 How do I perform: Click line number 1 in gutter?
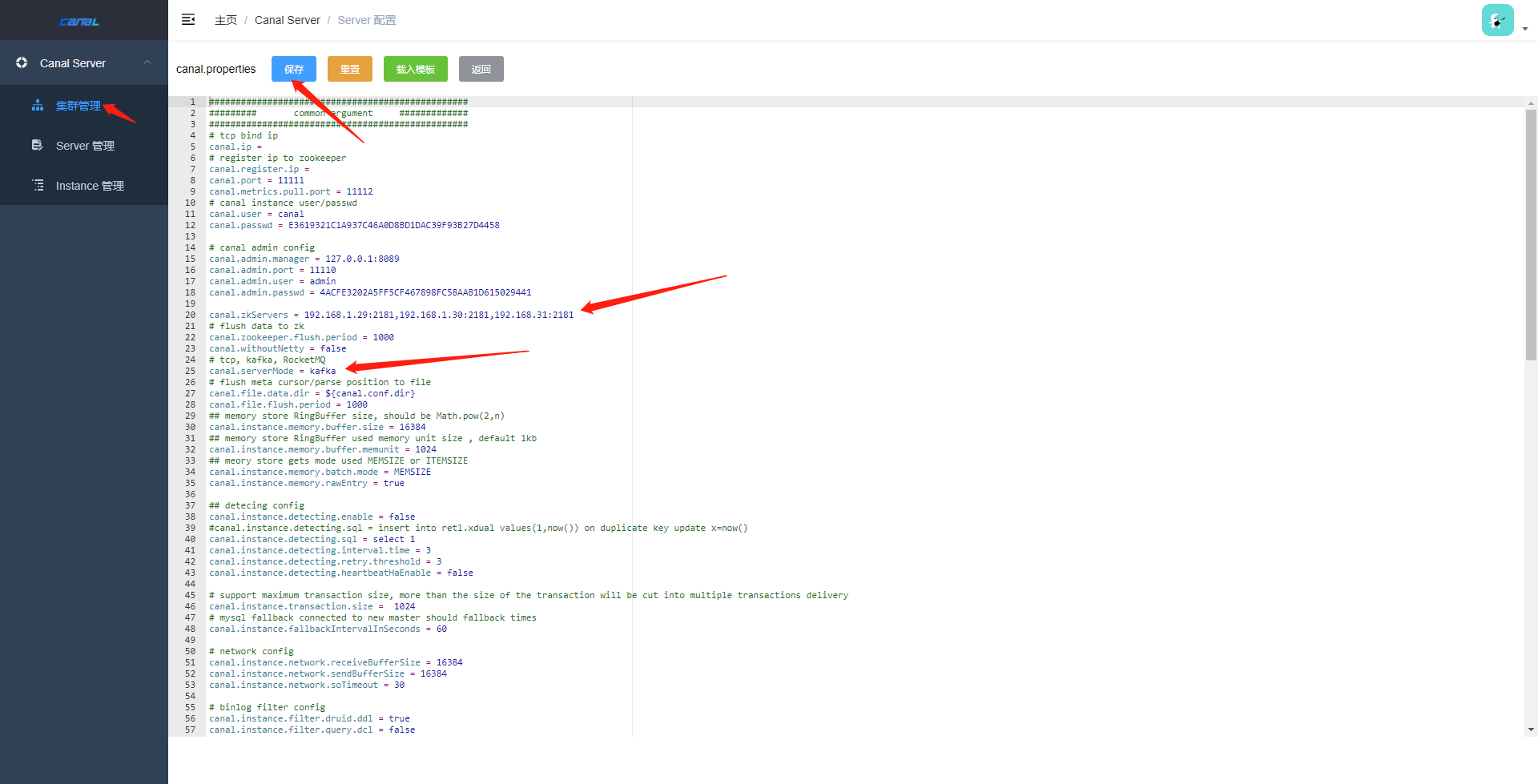pos(192,102)
